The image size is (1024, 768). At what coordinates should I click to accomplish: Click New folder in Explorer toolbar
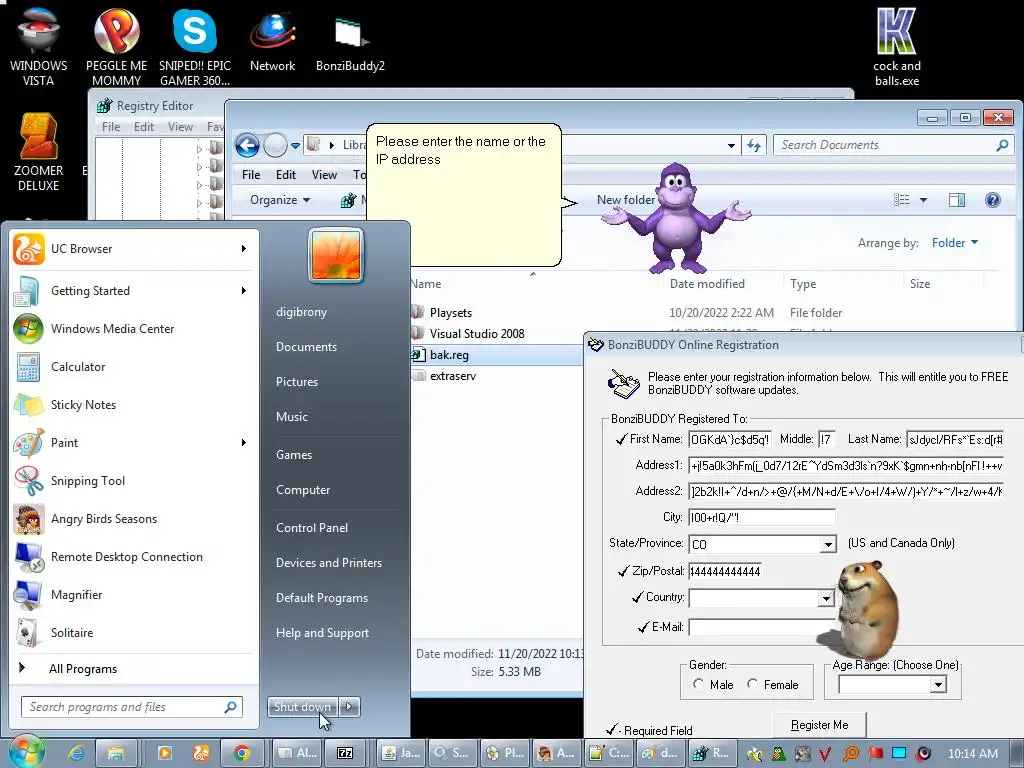[x=626, y=200]
